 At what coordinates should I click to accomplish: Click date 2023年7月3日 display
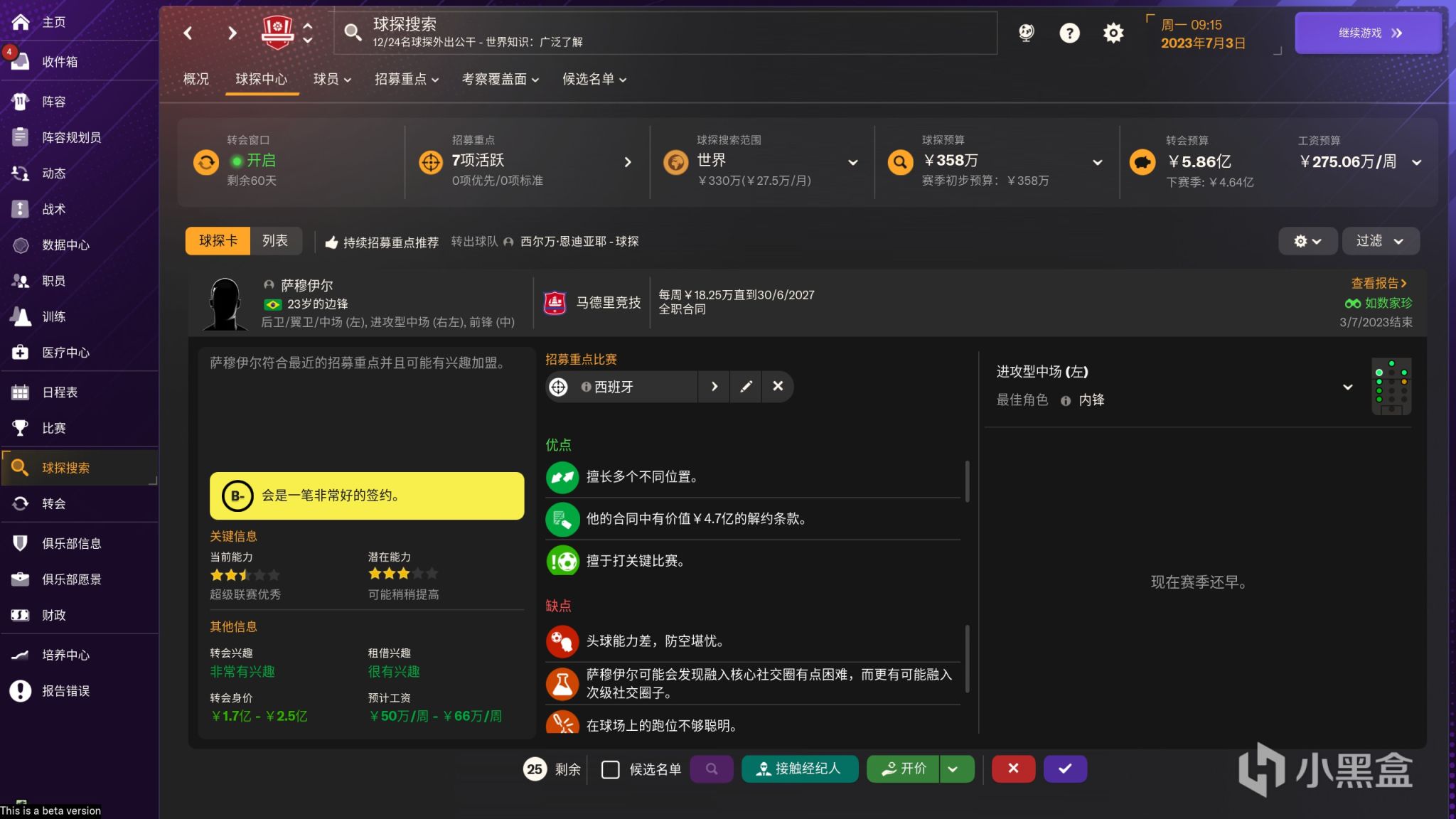tap(1203, 43)
